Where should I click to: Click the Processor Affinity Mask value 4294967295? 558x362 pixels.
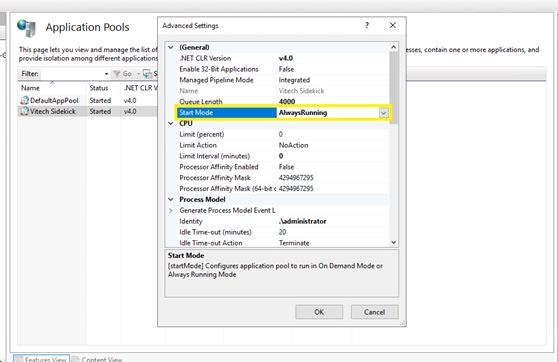tap(296, 178)
